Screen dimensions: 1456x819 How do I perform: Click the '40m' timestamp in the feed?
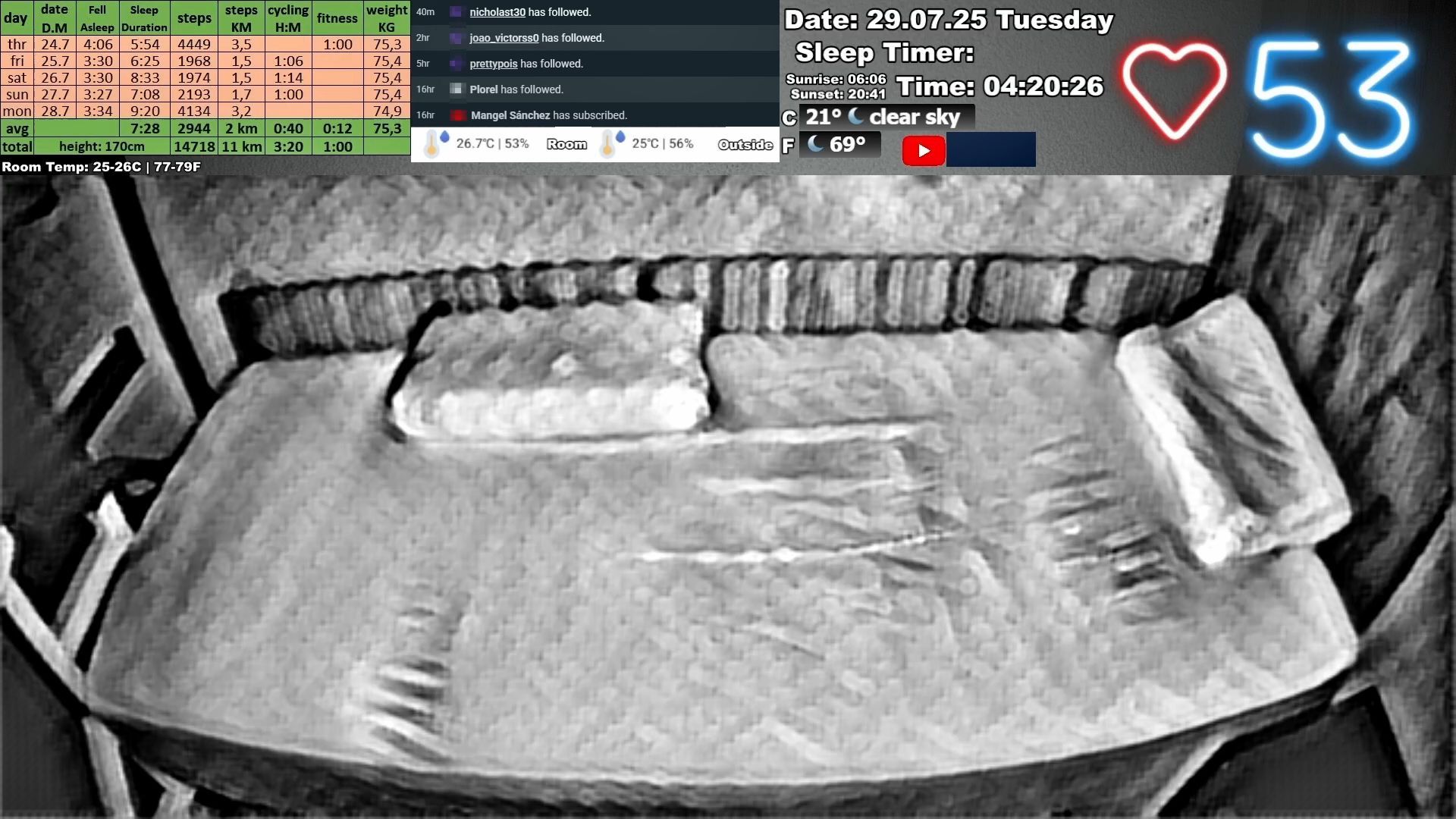coord(425,12)
